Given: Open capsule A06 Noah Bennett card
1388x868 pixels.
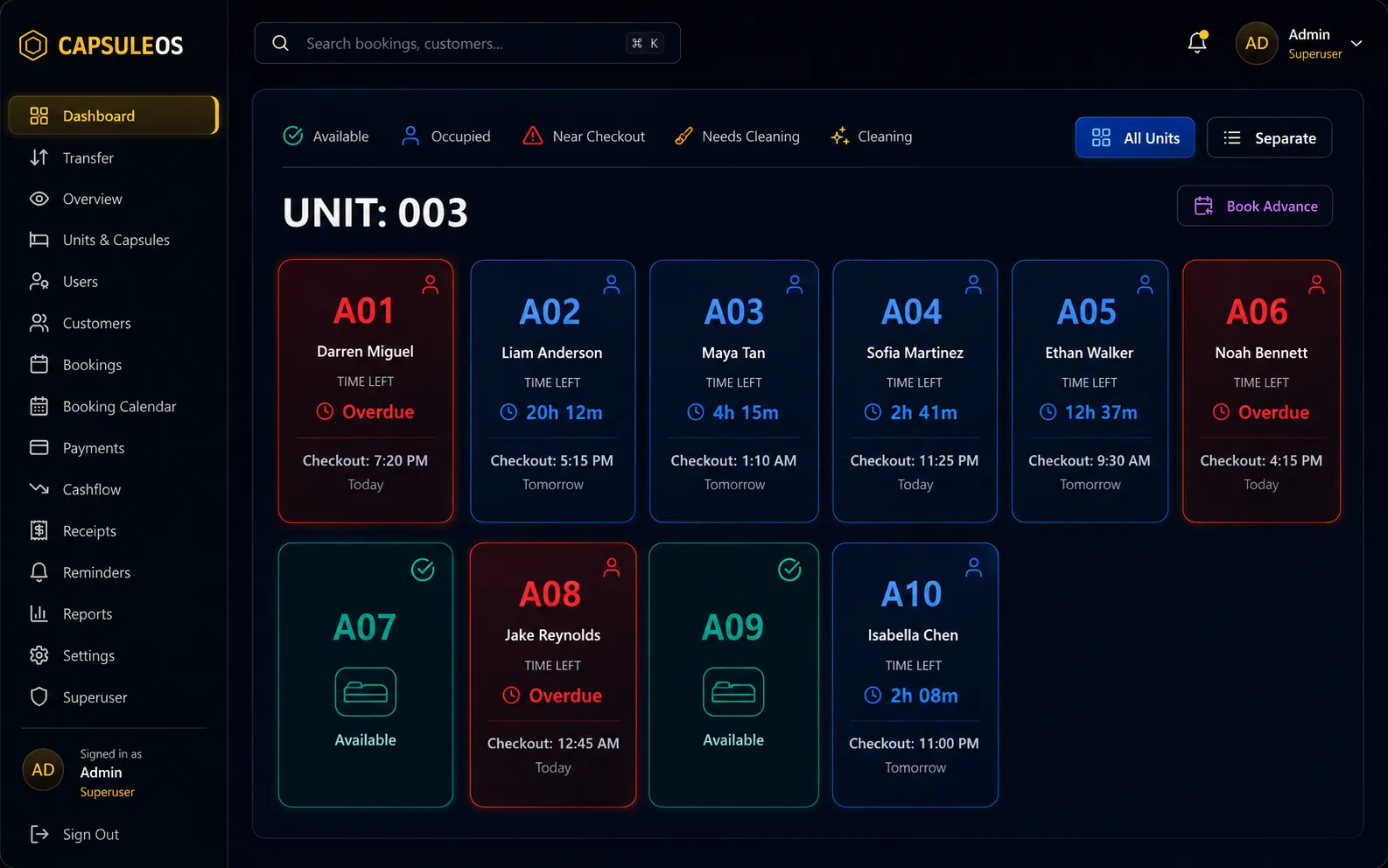Looking at the screenshot, I should pyautogui.click(x=1261, y=391).
